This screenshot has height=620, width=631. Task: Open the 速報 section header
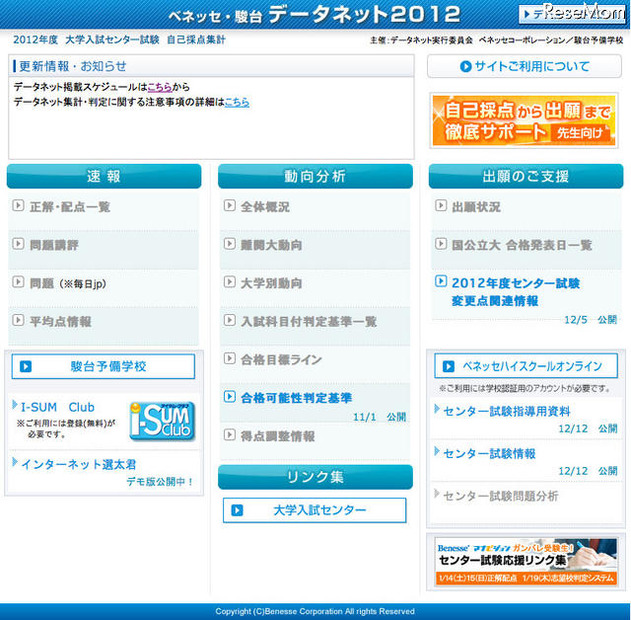104,176
